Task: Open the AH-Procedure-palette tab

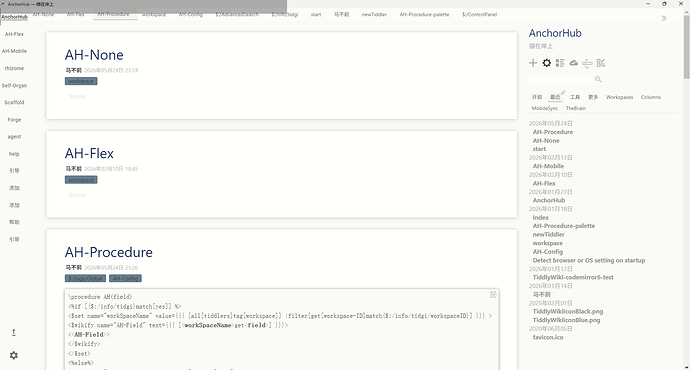Action: click(425, 14)
